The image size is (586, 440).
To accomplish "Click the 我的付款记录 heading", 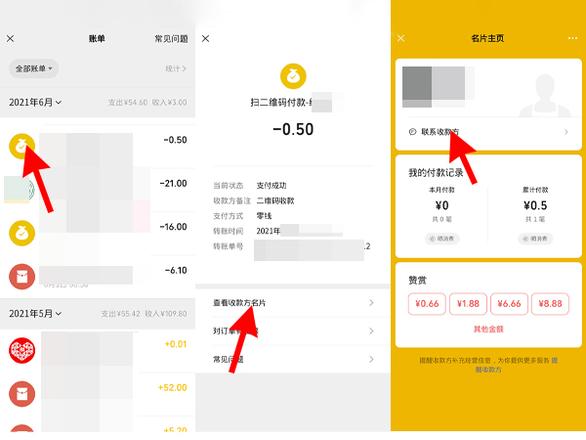I will [x=436, y=172].
